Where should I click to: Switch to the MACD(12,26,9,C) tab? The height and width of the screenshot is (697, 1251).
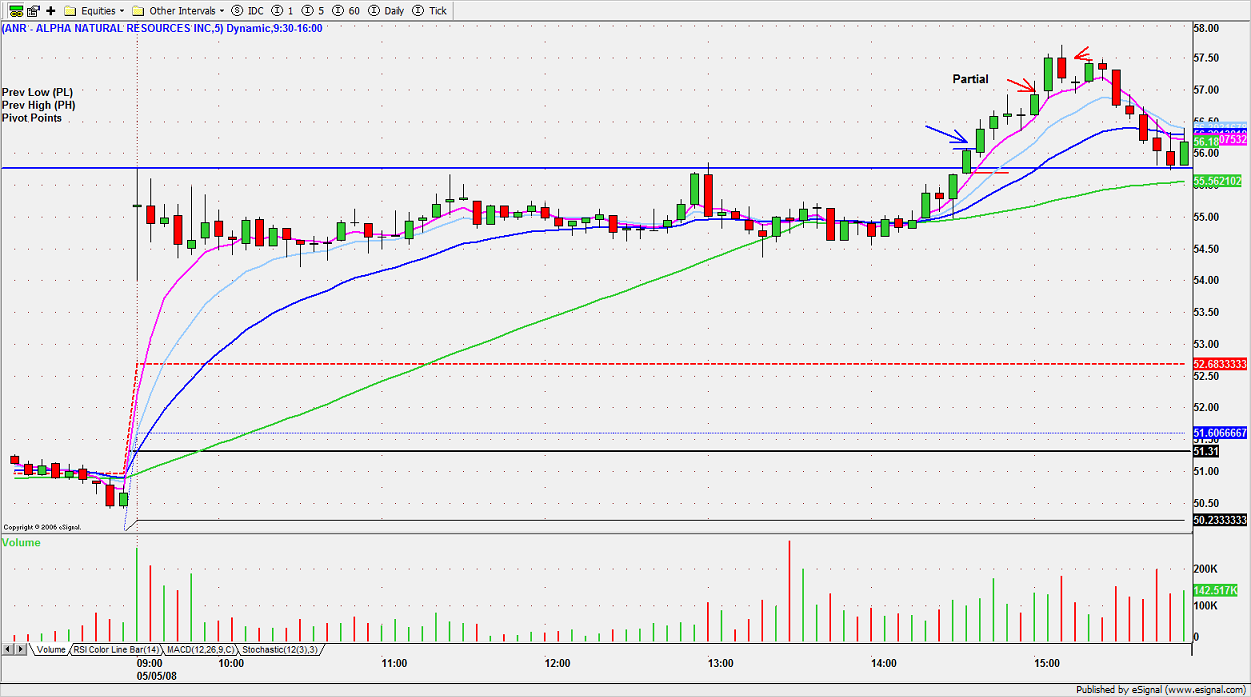click(202, 650)
